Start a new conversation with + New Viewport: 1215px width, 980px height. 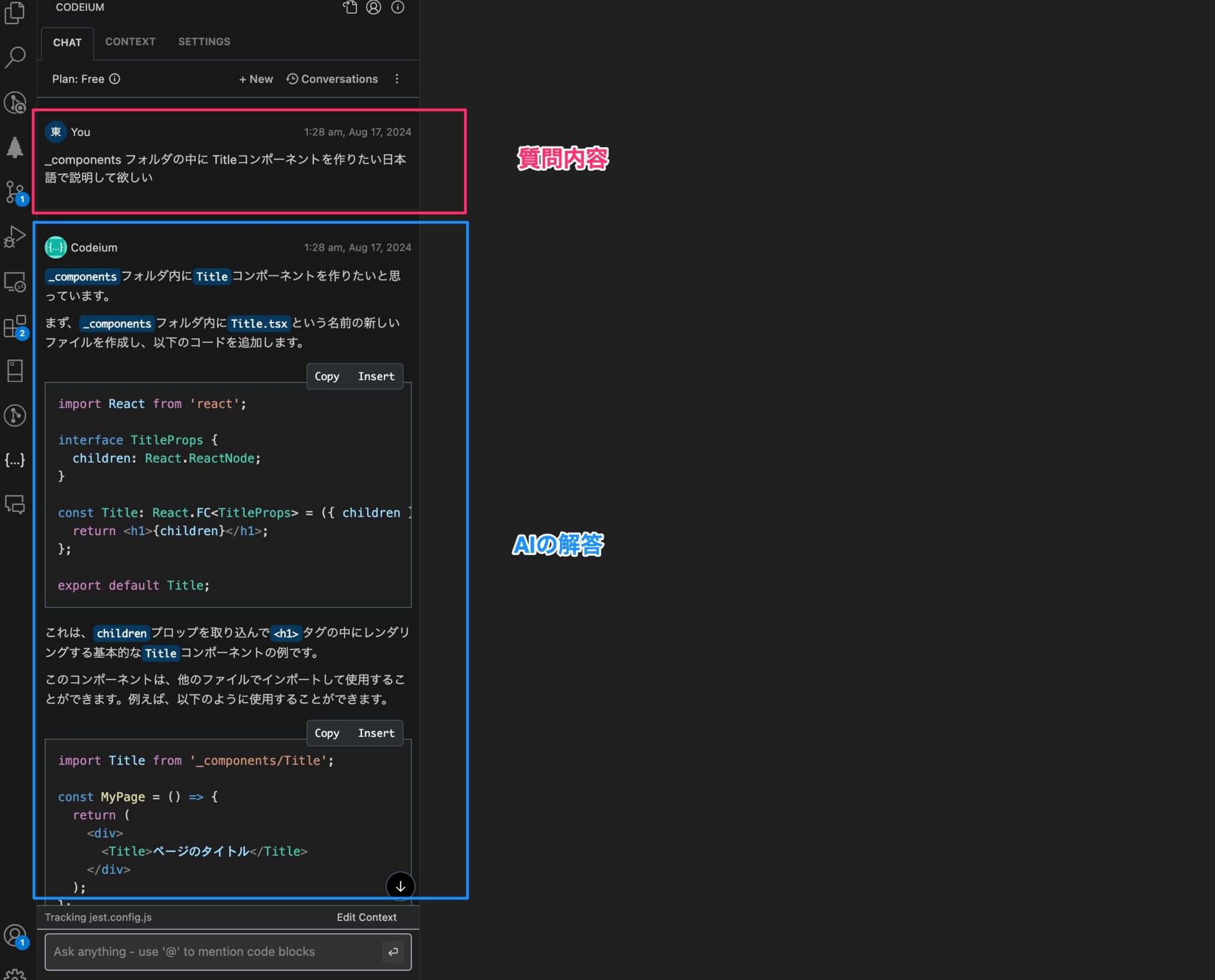tap(255, 79)
